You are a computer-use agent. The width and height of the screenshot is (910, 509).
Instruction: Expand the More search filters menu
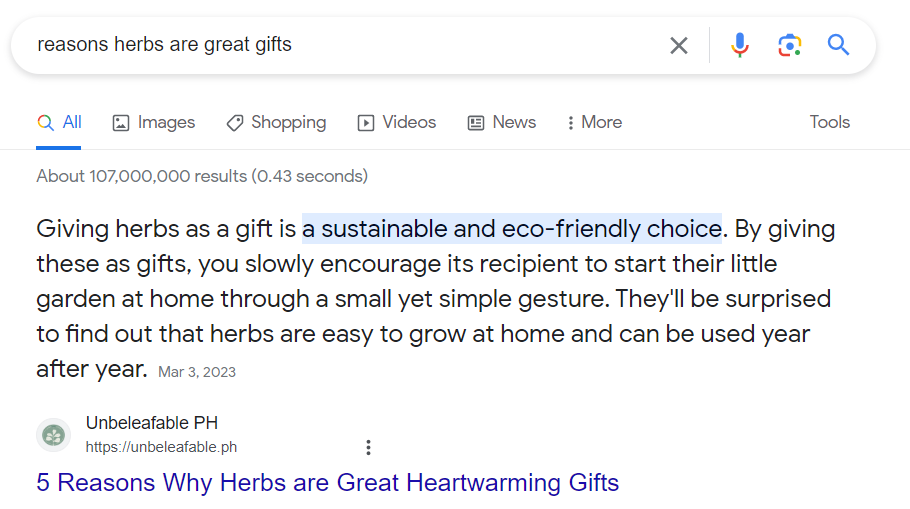(x=595, y=122)
